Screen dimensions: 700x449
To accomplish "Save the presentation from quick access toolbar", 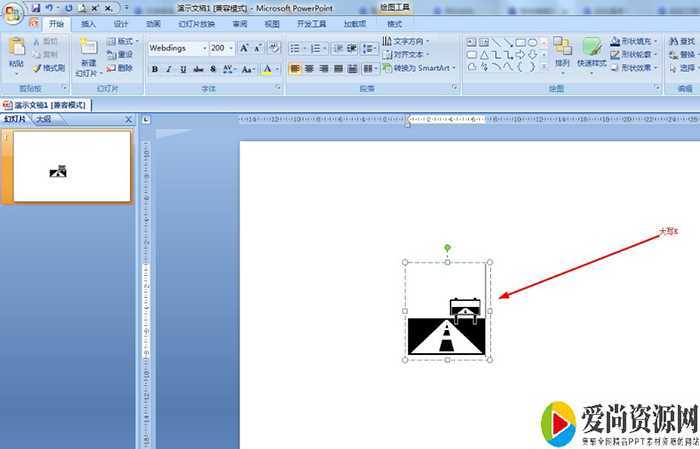I will click(36, 8).
